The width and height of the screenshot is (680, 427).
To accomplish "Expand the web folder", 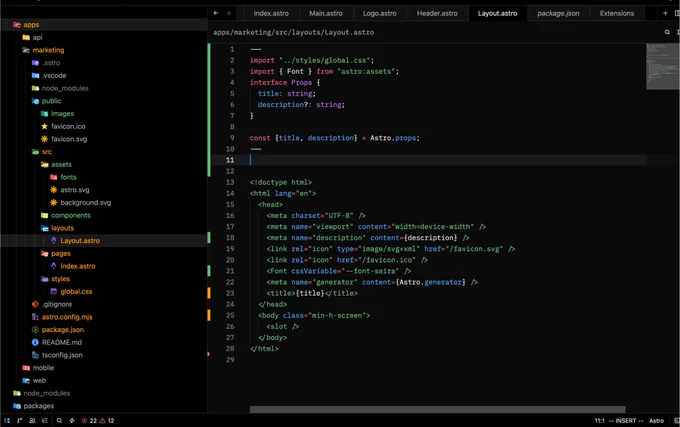I will [x=34, y=381].
